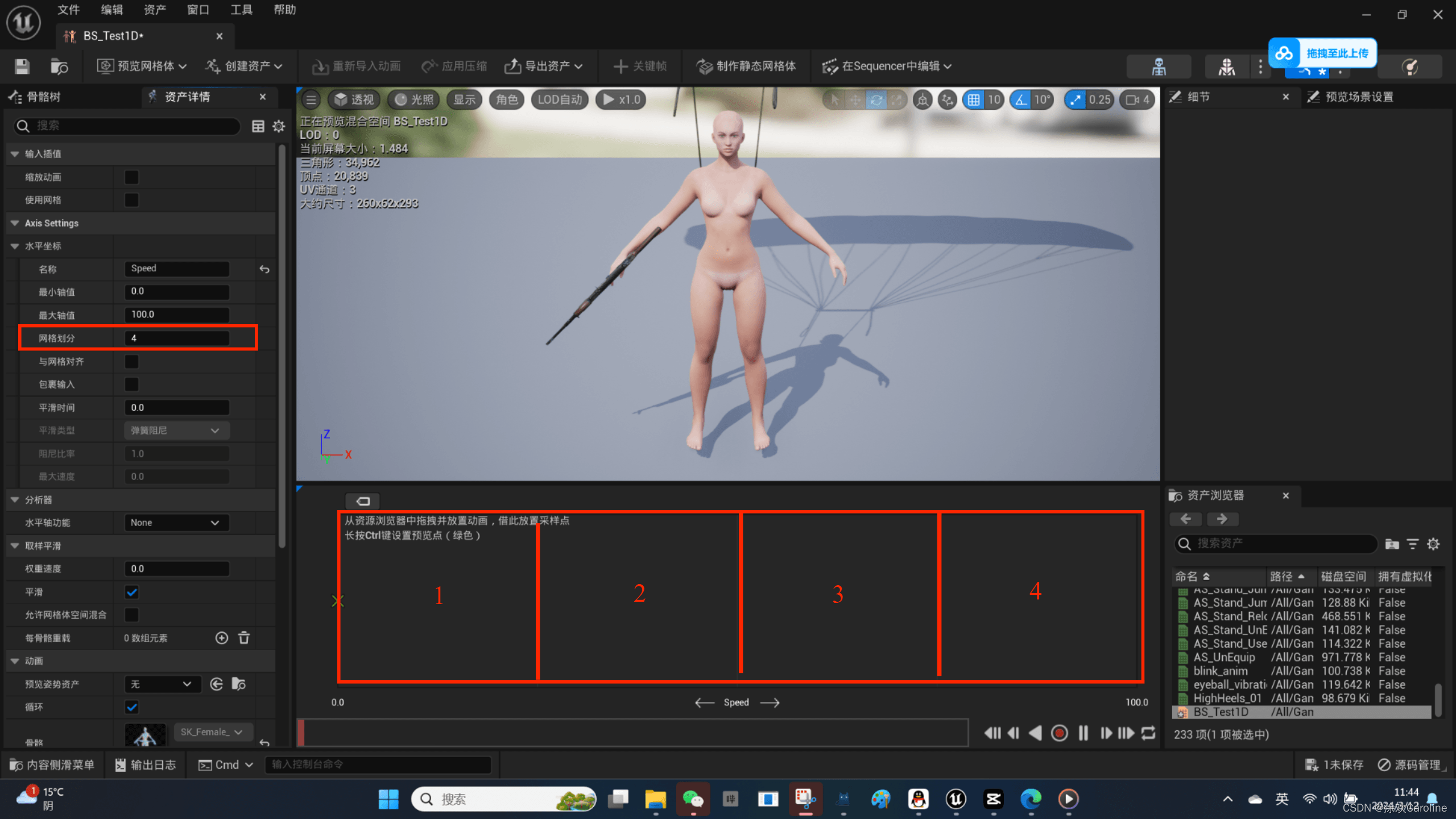
Task: Click the save asset floppy disk icon
Action: (x=22, y=67)
